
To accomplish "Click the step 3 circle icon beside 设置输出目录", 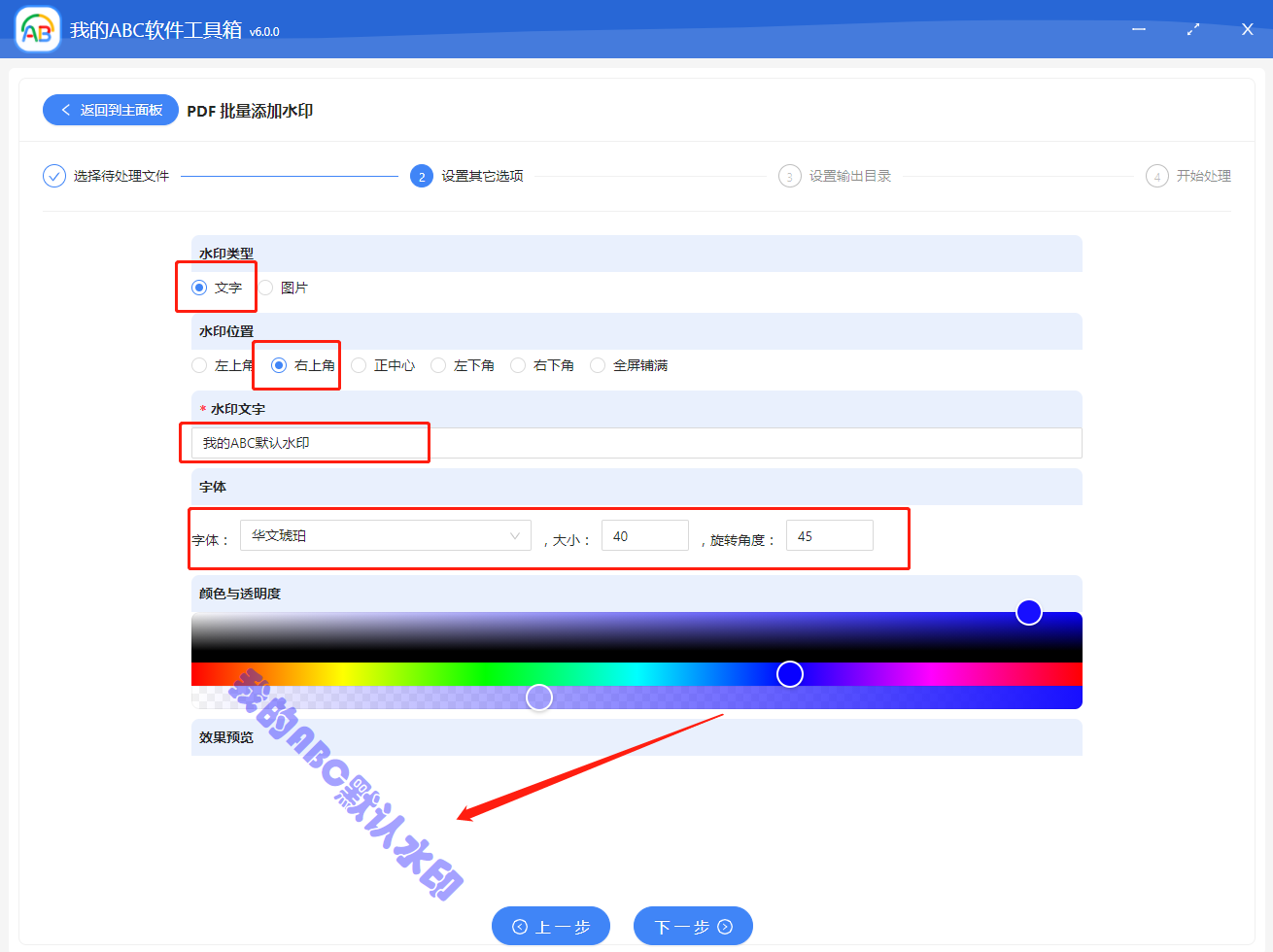I will click(x=789, y=176).
